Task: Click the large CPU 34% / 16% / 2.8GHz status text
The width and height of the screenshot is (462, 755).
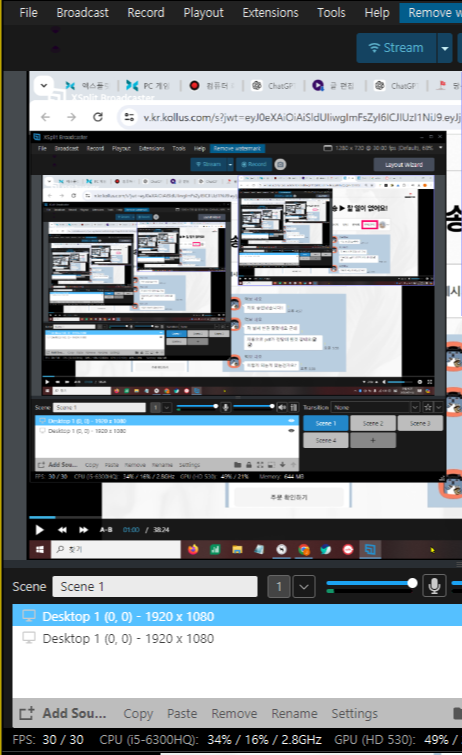Action: point(211,739)
